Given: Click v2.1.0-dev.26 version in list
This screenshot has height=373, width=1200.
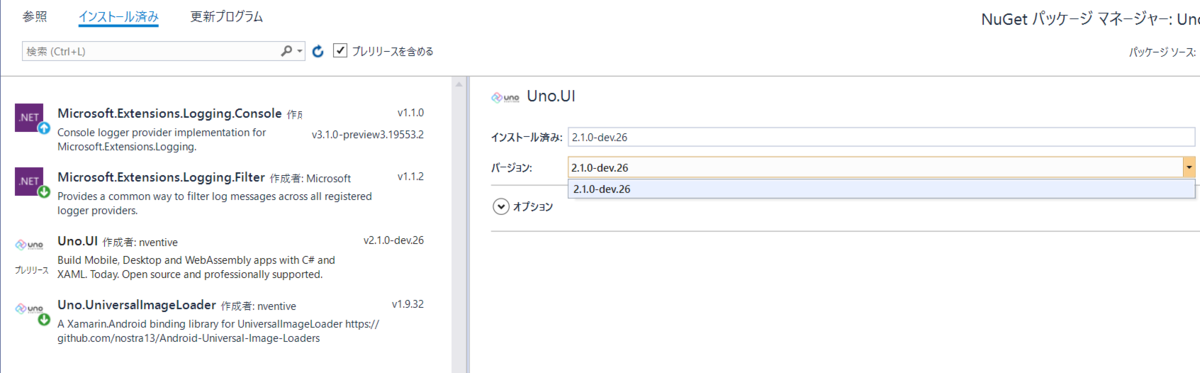Looking at the screenshot, I should pos(394,241).
